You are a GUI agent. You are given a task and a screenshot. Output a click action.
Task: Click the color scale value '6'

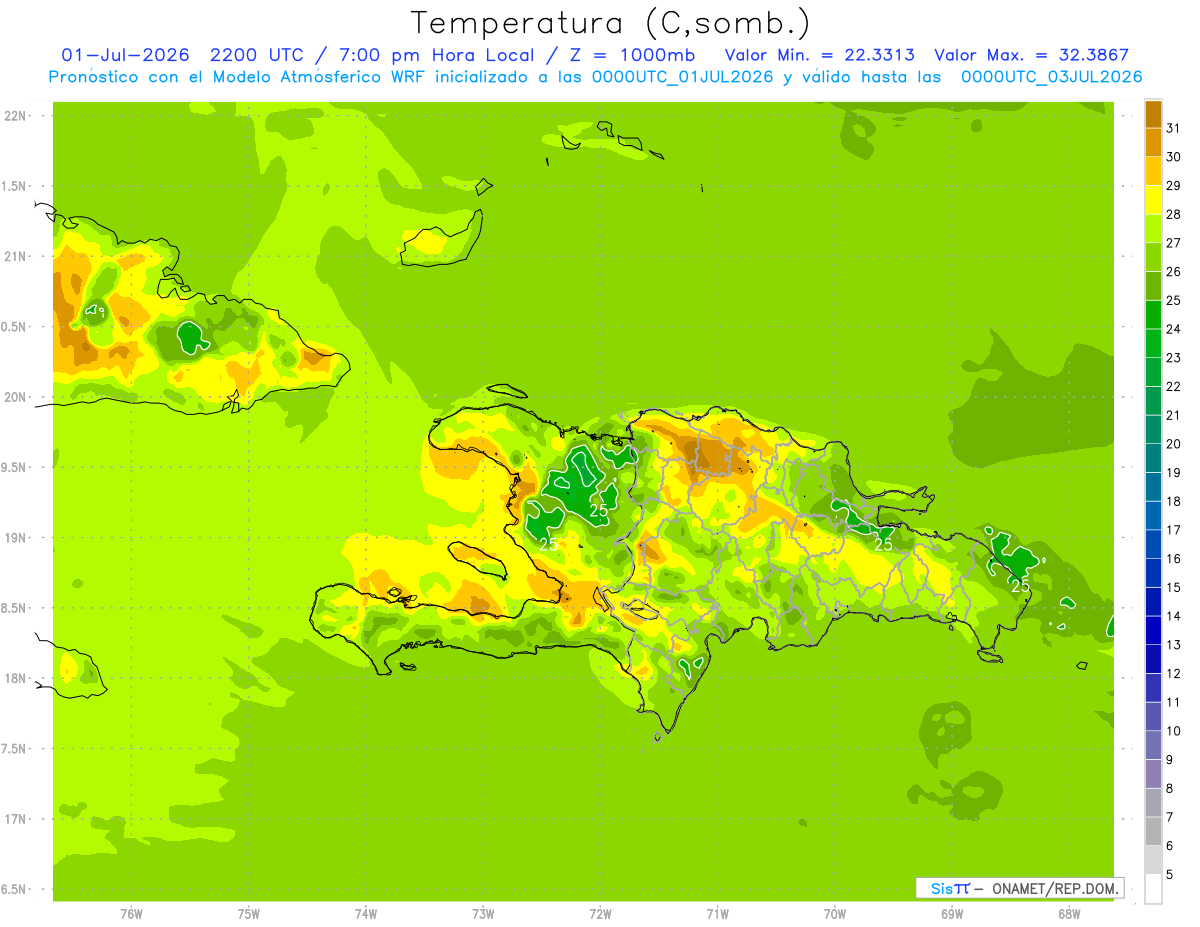[1170, 846]
